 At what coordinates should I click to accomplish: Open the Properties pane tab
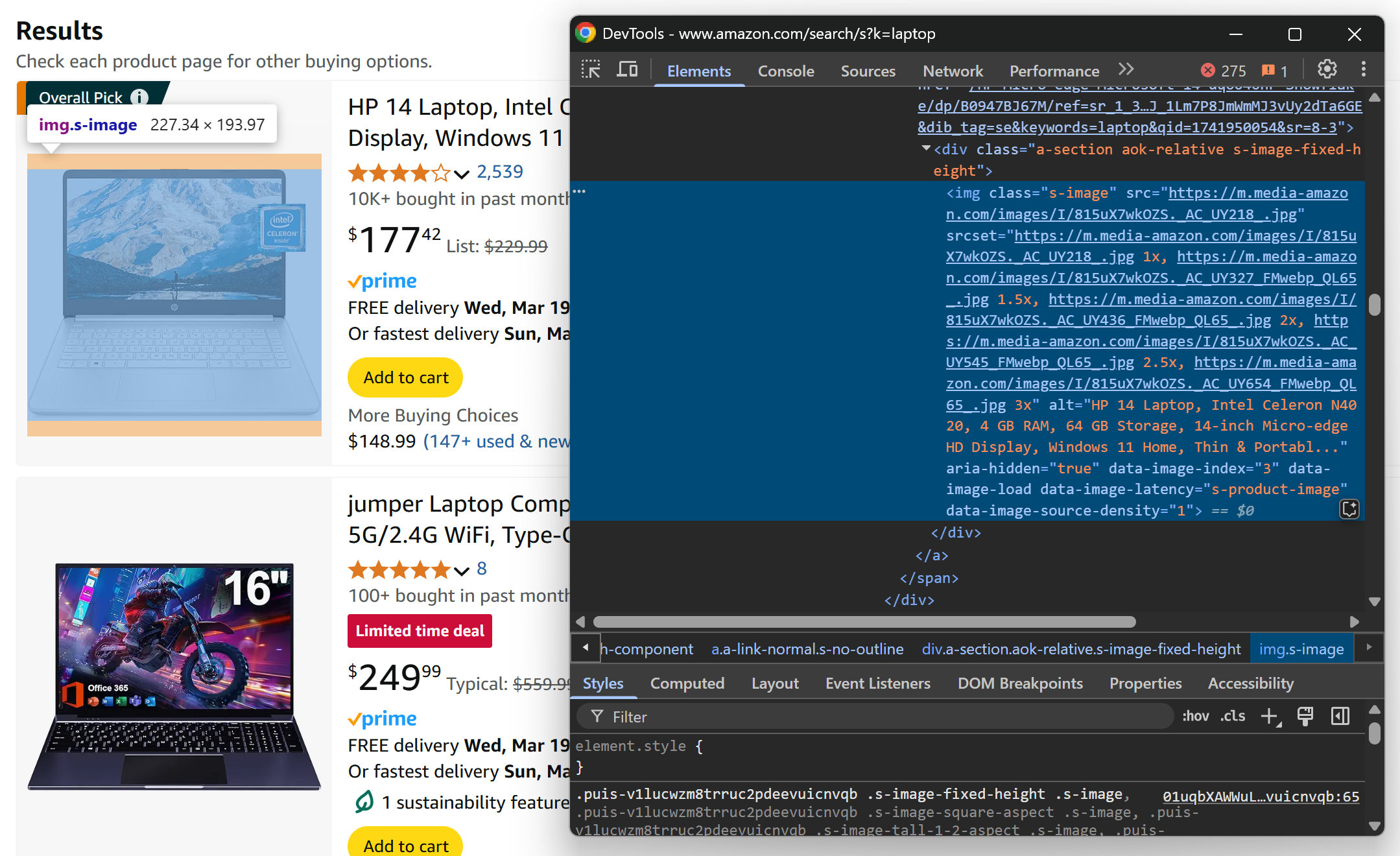pos(1146,684)
